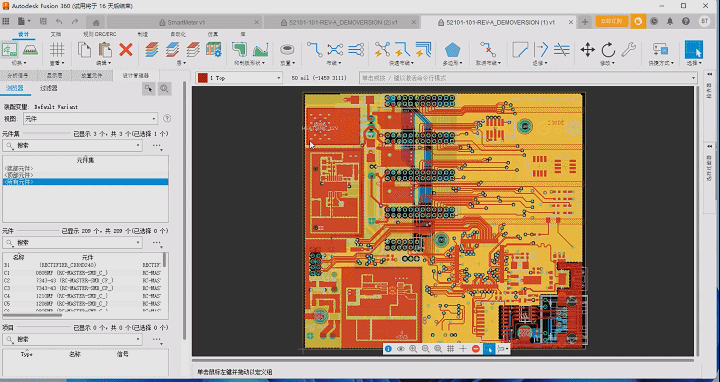The width and height of the screenshot is (720, 382).
Task: Switch to the SmartMeter v1 tab
Action: pos(186,22)
